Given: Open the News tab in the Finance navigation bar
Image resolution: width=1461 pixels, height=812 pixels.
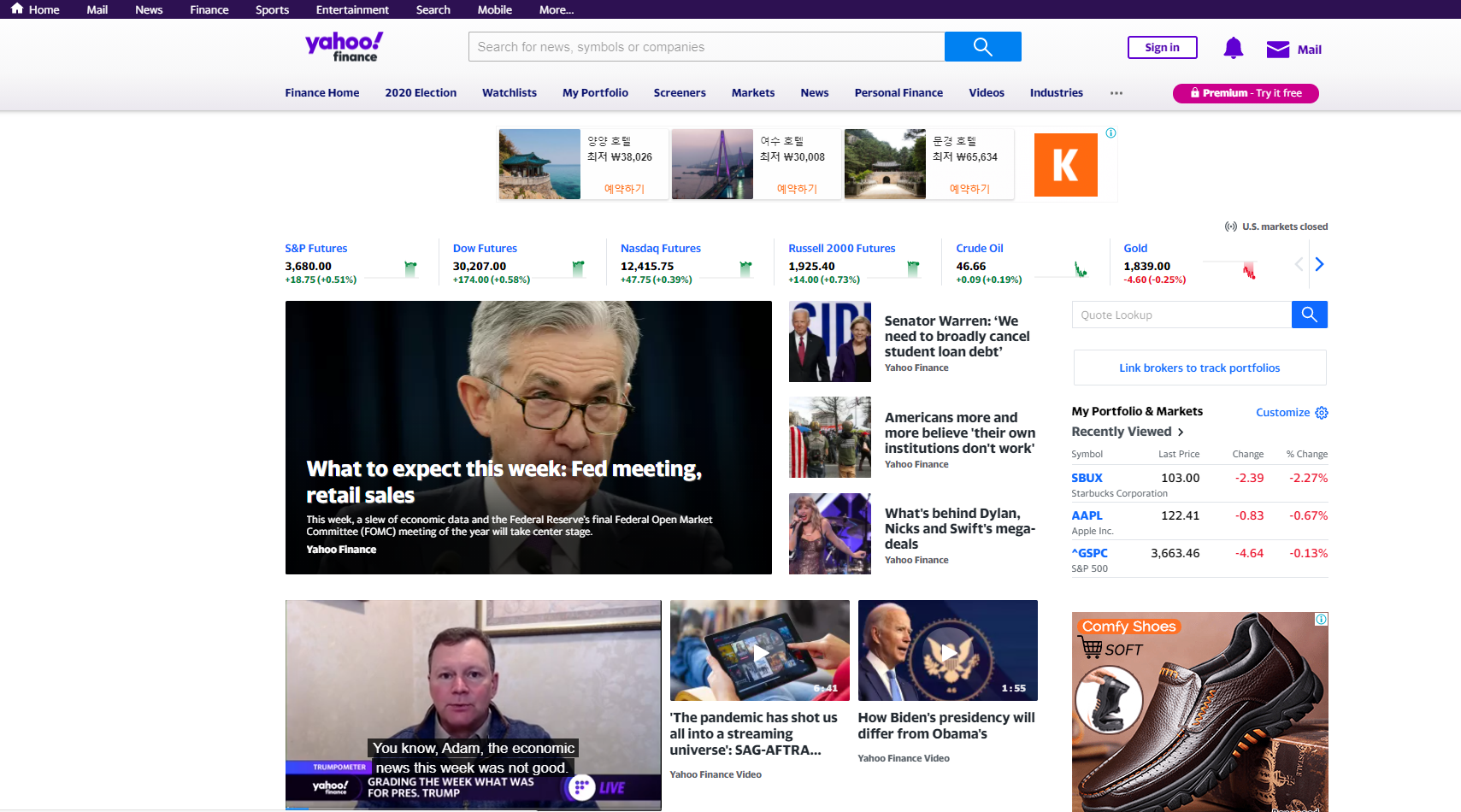Looking at the screenshot, I should click(815, 93).
